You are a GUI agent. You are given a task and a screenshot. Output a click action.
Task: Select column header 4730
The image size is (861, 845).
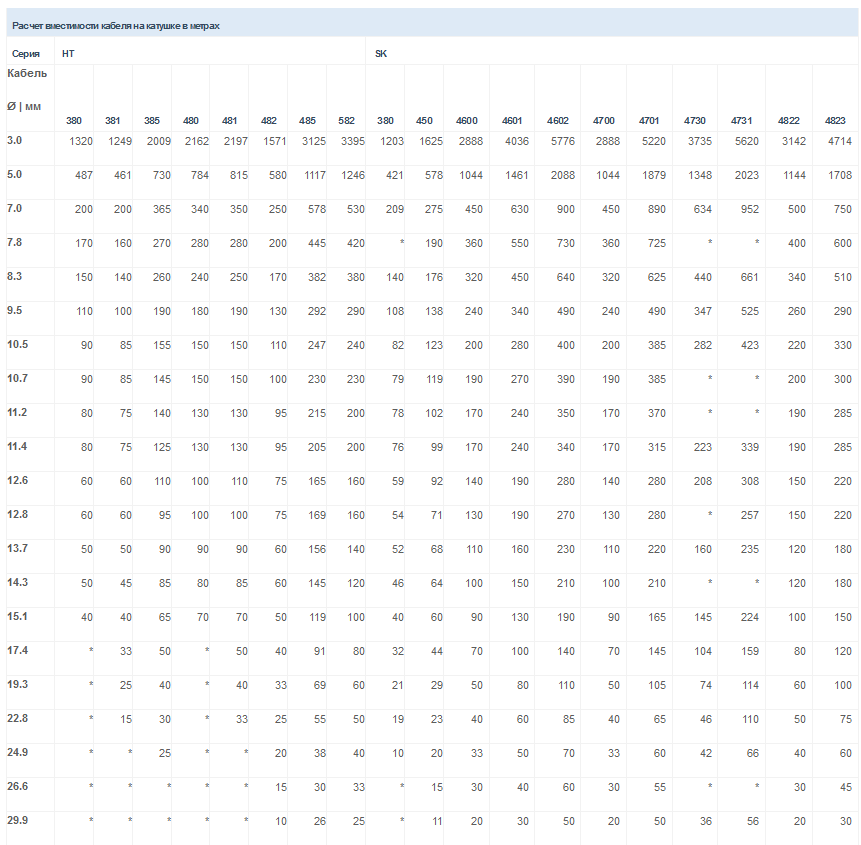point(695,121)
